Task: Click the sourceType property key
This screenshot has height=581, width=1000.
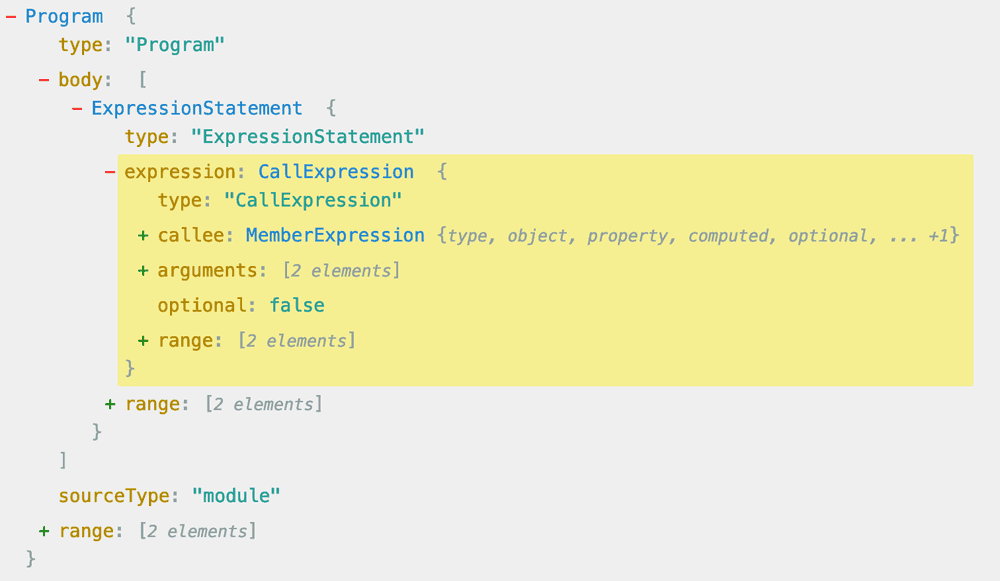Action: 113,495
